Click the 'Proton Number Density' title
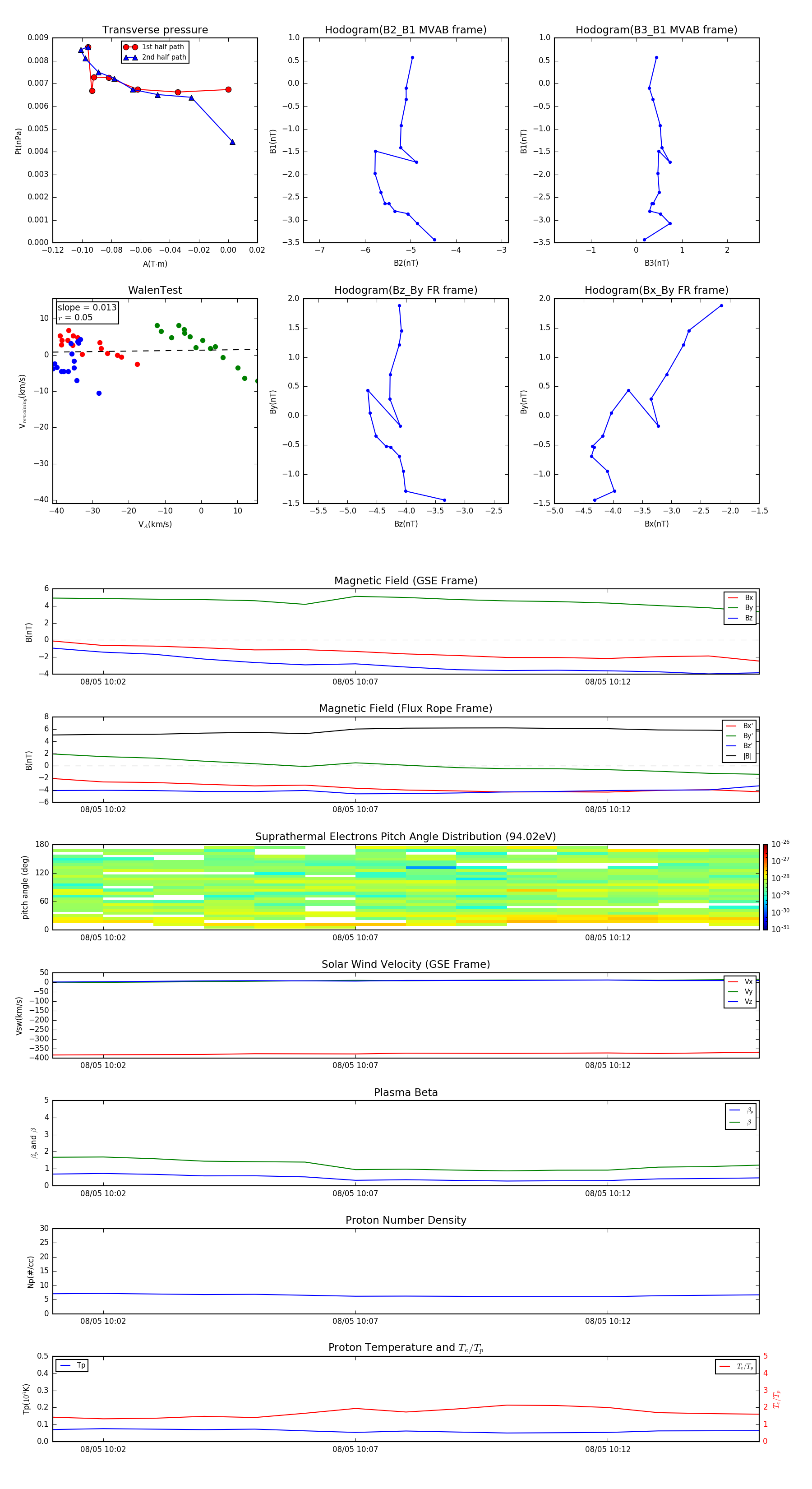This screenshot has height=1489, width=812. tap(406, 1220)
